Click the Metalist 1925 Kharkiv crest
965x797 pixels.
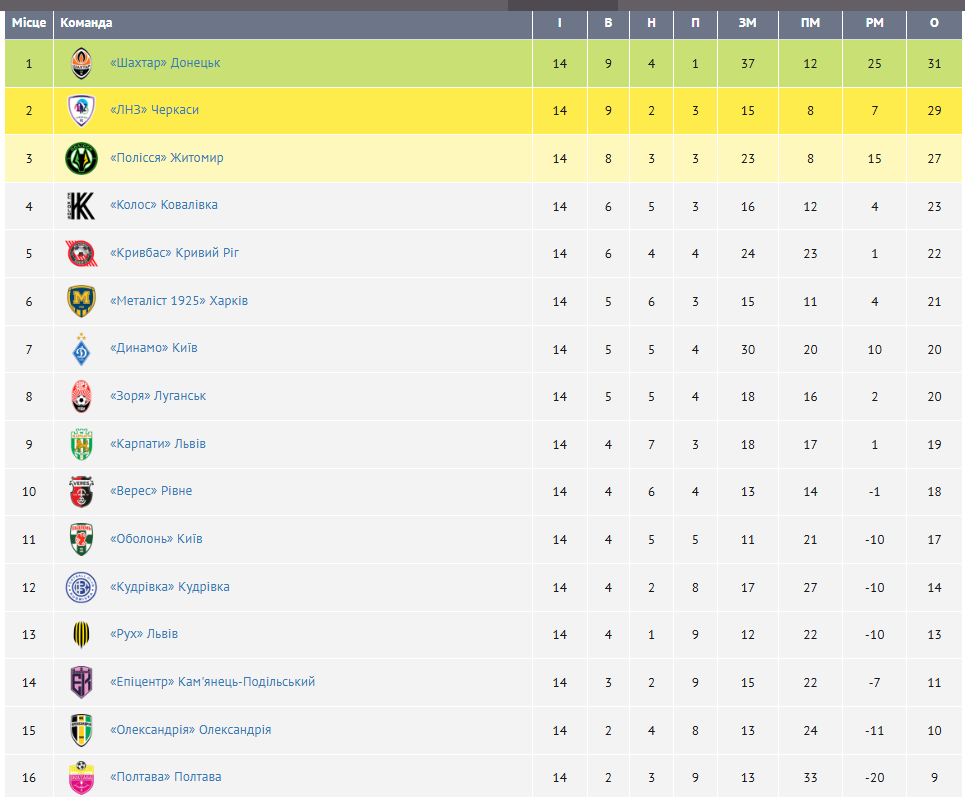[x=81, y=301]
